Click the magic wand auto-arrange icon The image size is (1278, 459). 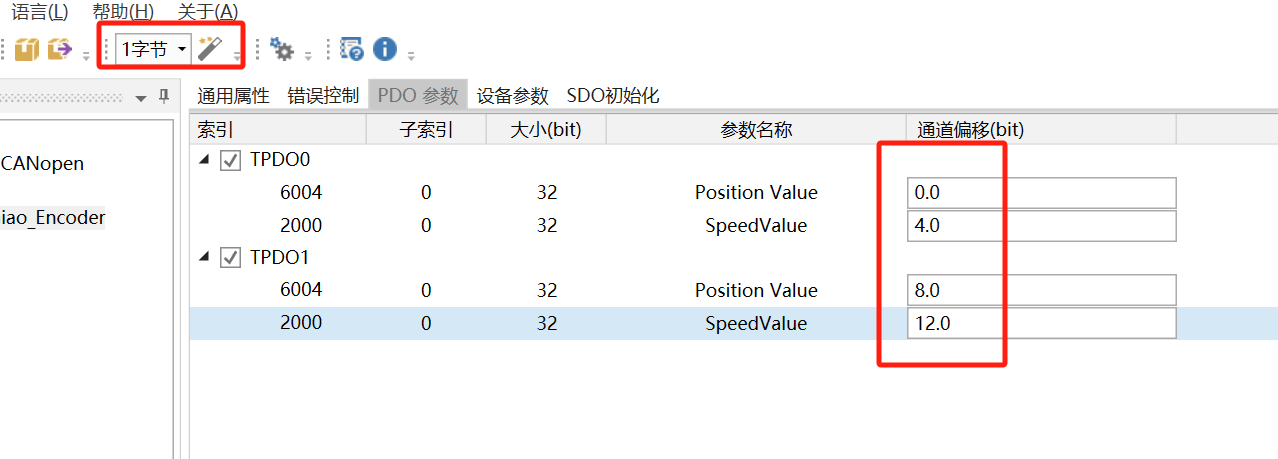(x=209, y=48)
